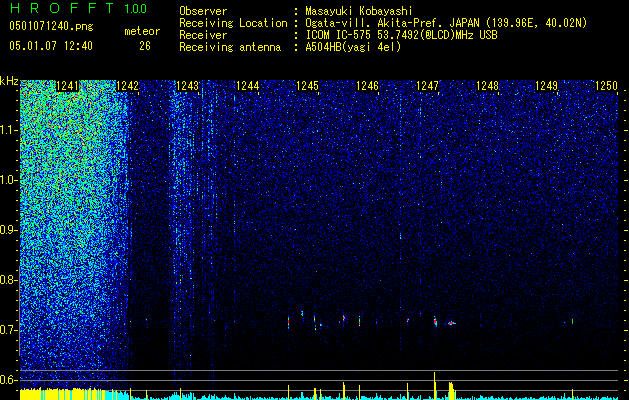629x400 pixels.
Task: Click the 1247 time marker
Action: [x=428, y=85]
